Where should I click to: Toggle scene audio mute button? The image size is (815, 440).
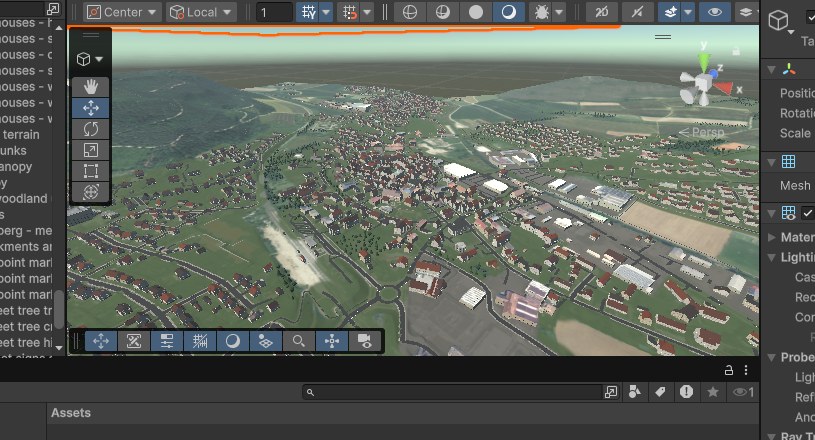(637, 12)
